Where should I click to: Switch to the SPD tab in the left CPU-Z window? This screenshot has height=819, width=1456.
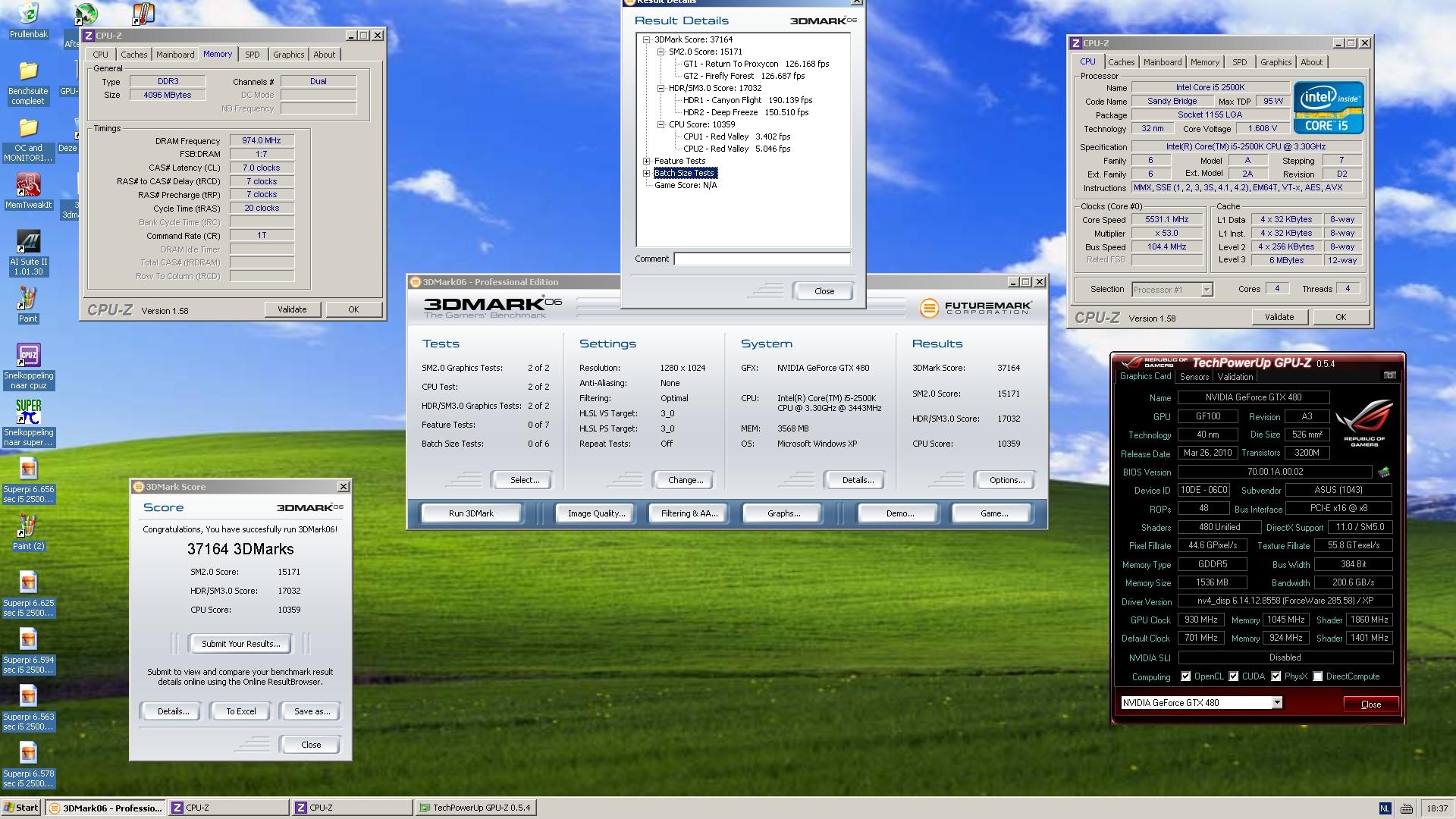click(x=252, y=55)
